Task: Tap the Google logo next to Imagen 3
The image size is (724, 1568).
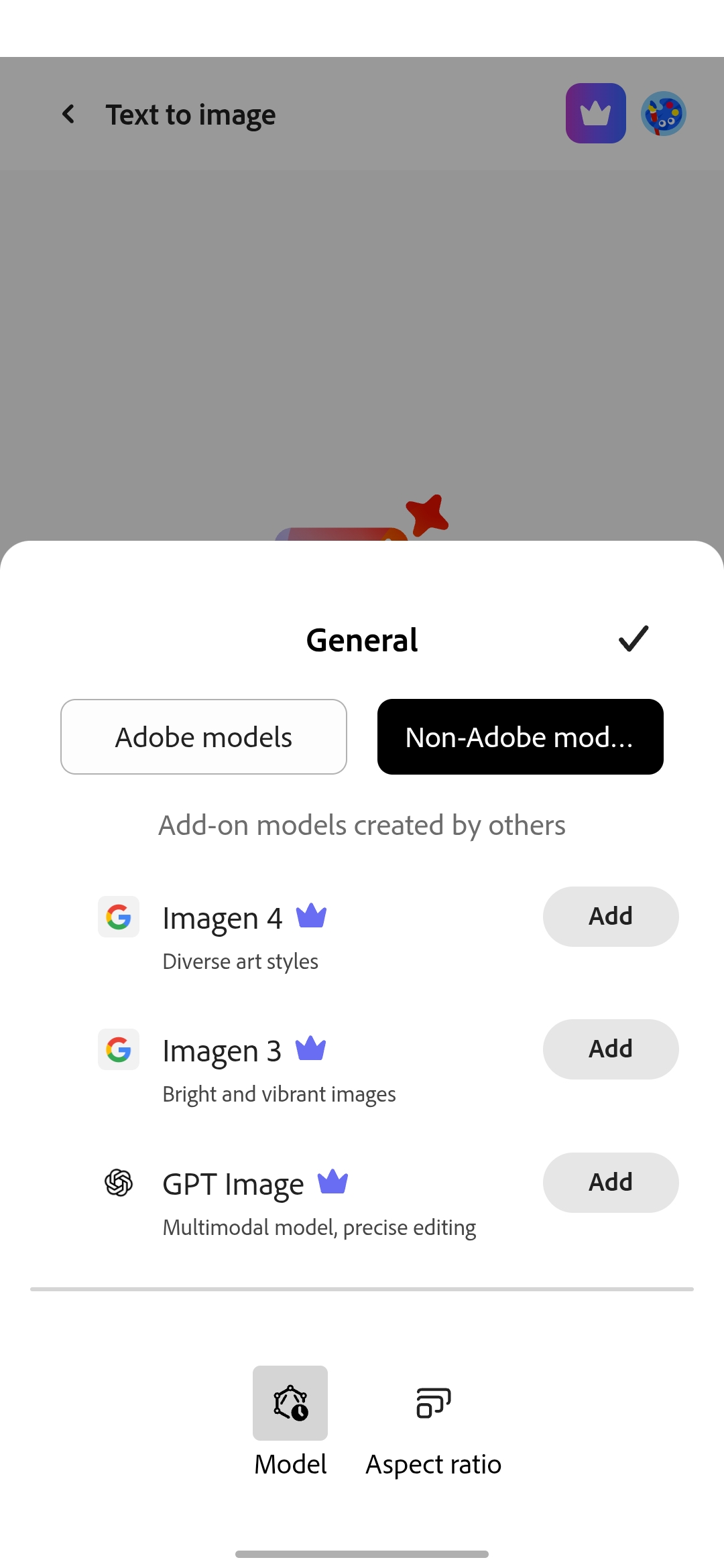Action: click(x=119, y=1049)
